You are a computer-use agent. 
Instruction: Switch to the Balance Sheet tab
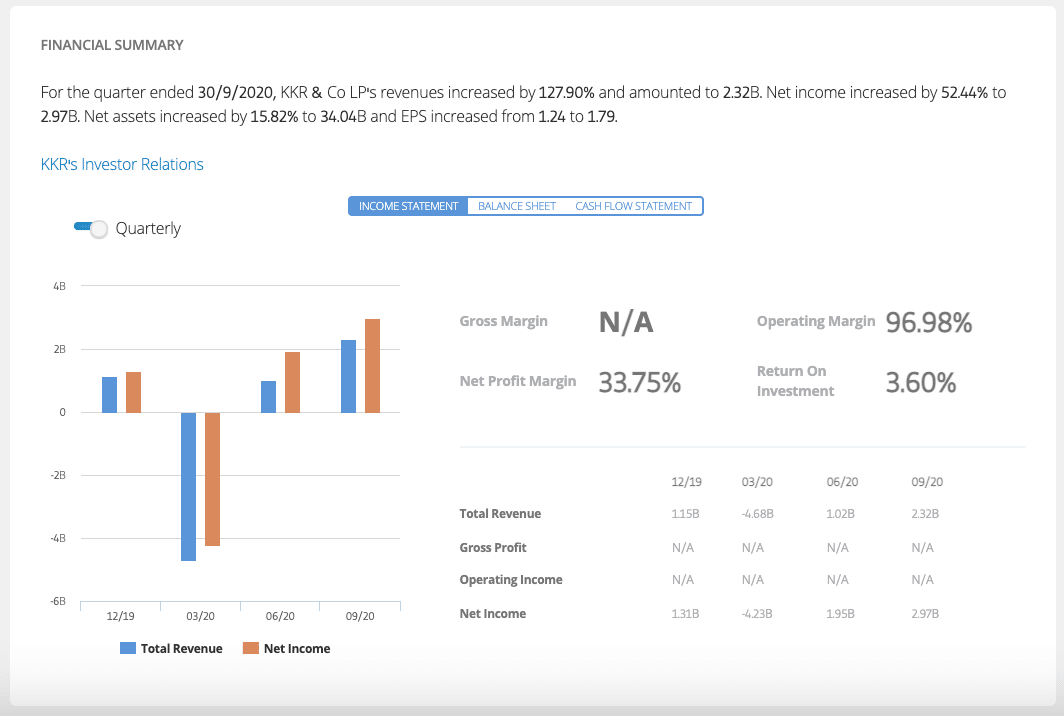pyautogui.click(x=516, y=206)
